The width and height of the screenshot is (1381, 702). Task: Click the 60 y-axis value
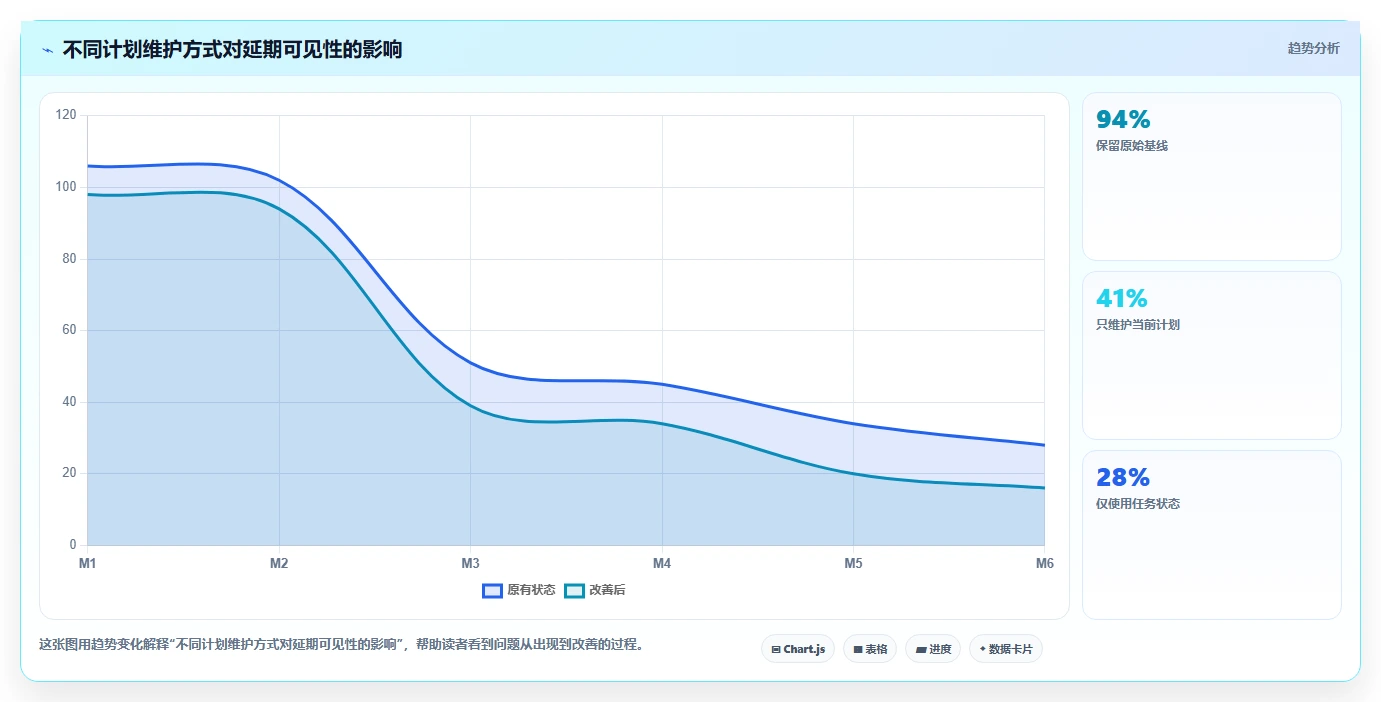(69, 330)
